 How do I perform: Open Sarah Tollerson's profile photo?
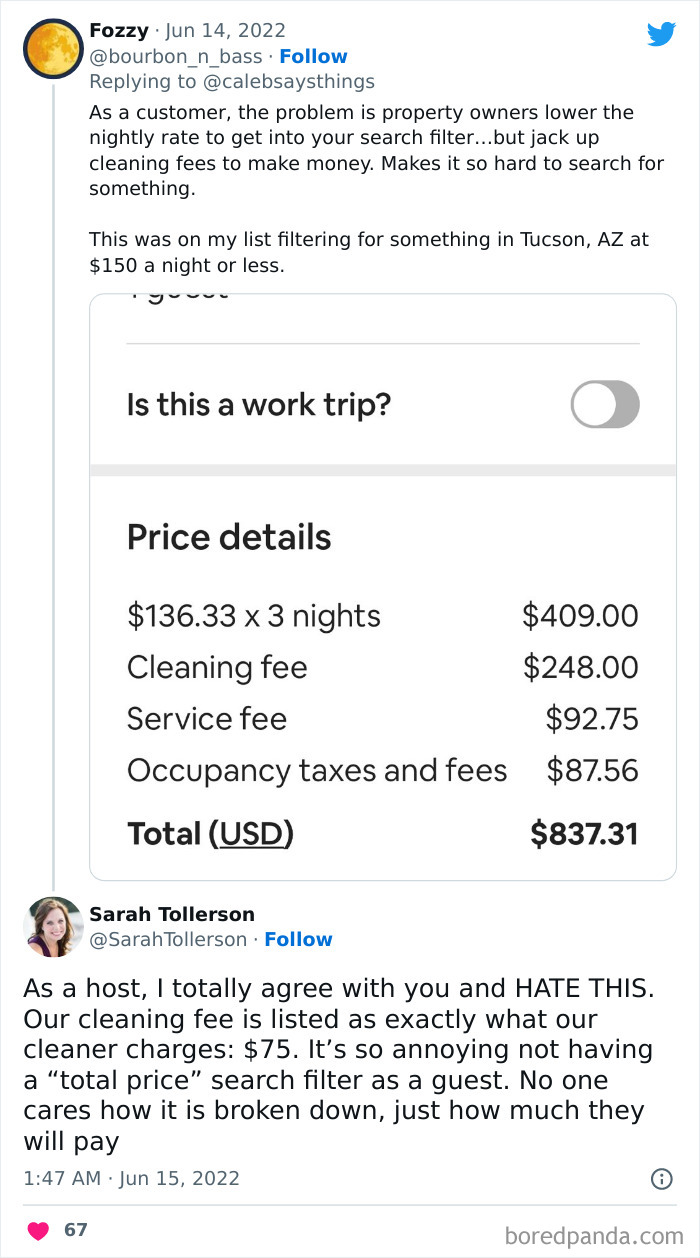tap(53, 926)
